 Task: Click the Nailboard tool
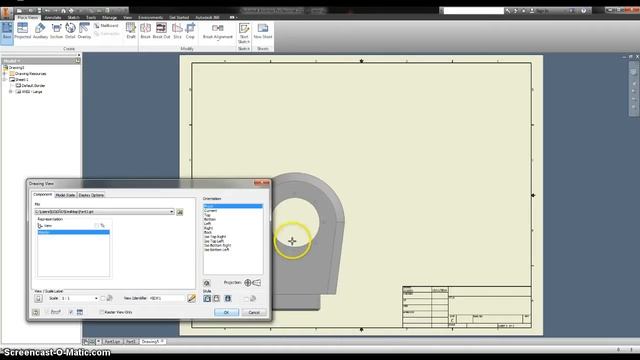pyautogui.click(x=106, y=26)
